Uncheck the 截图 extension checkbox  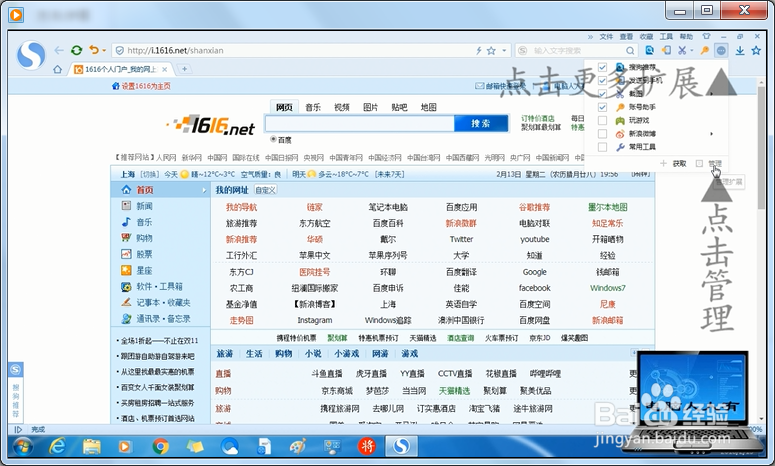[x=603, y=94]
